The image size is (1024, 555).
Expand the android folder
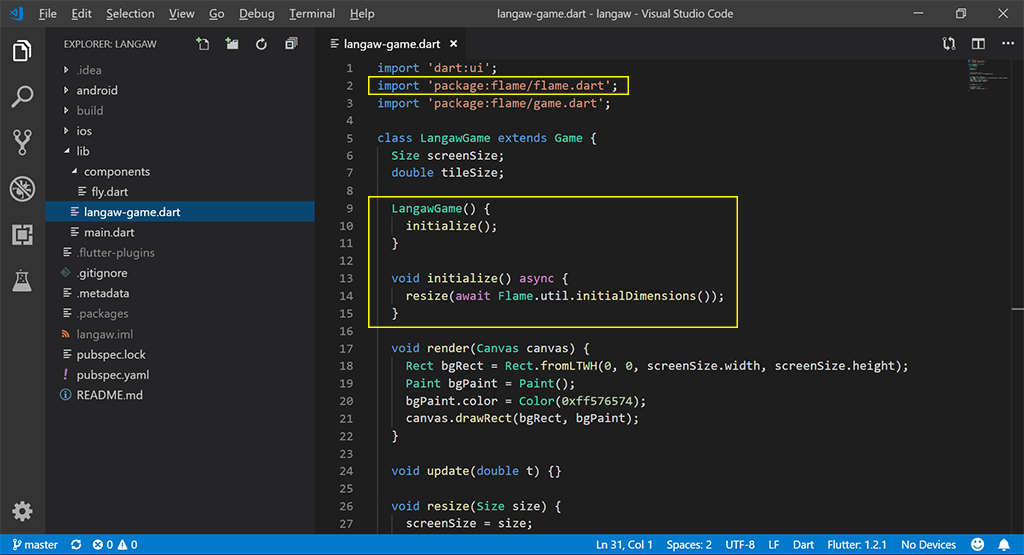(97, 90)
